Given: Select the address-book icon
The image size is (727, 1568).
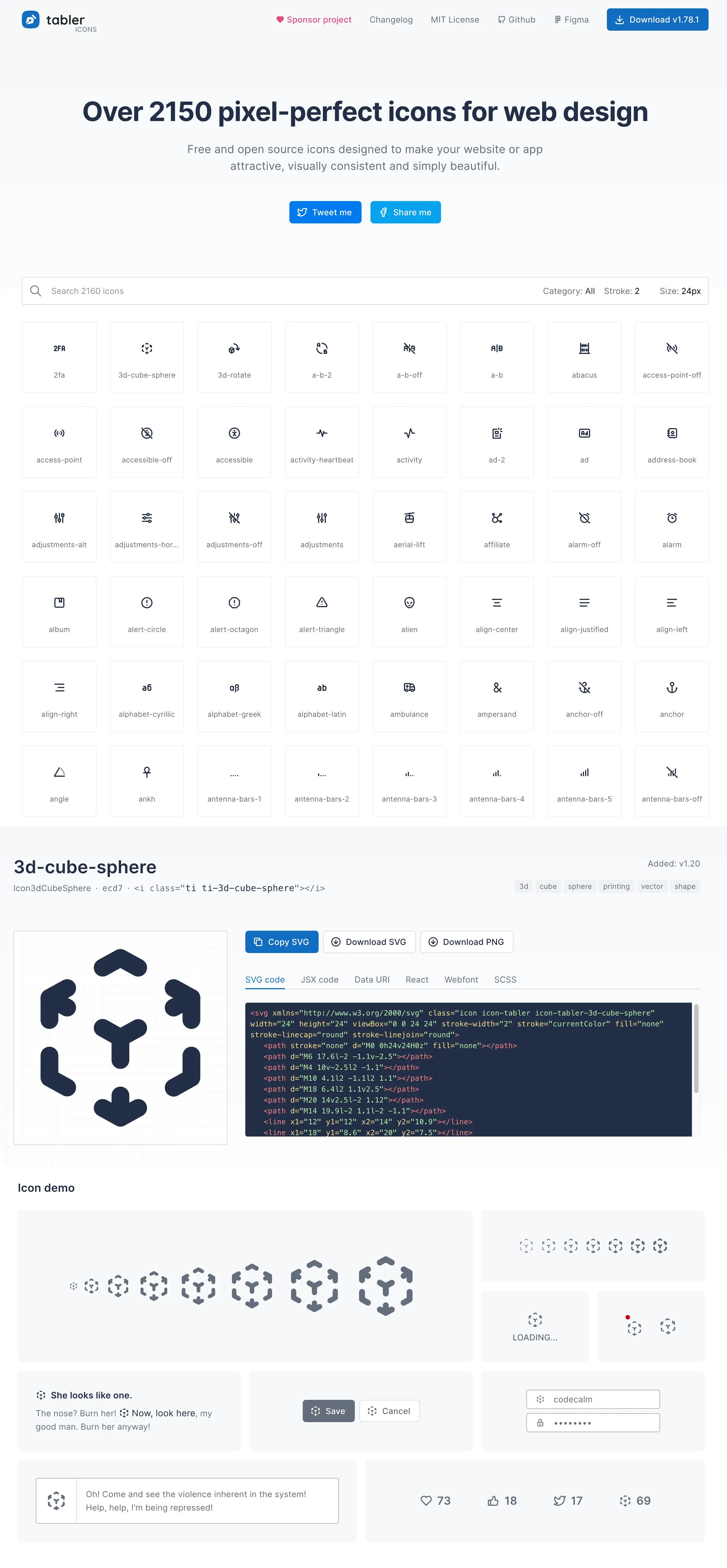Looking at the screenshot, I should click(x=671, y=441).
